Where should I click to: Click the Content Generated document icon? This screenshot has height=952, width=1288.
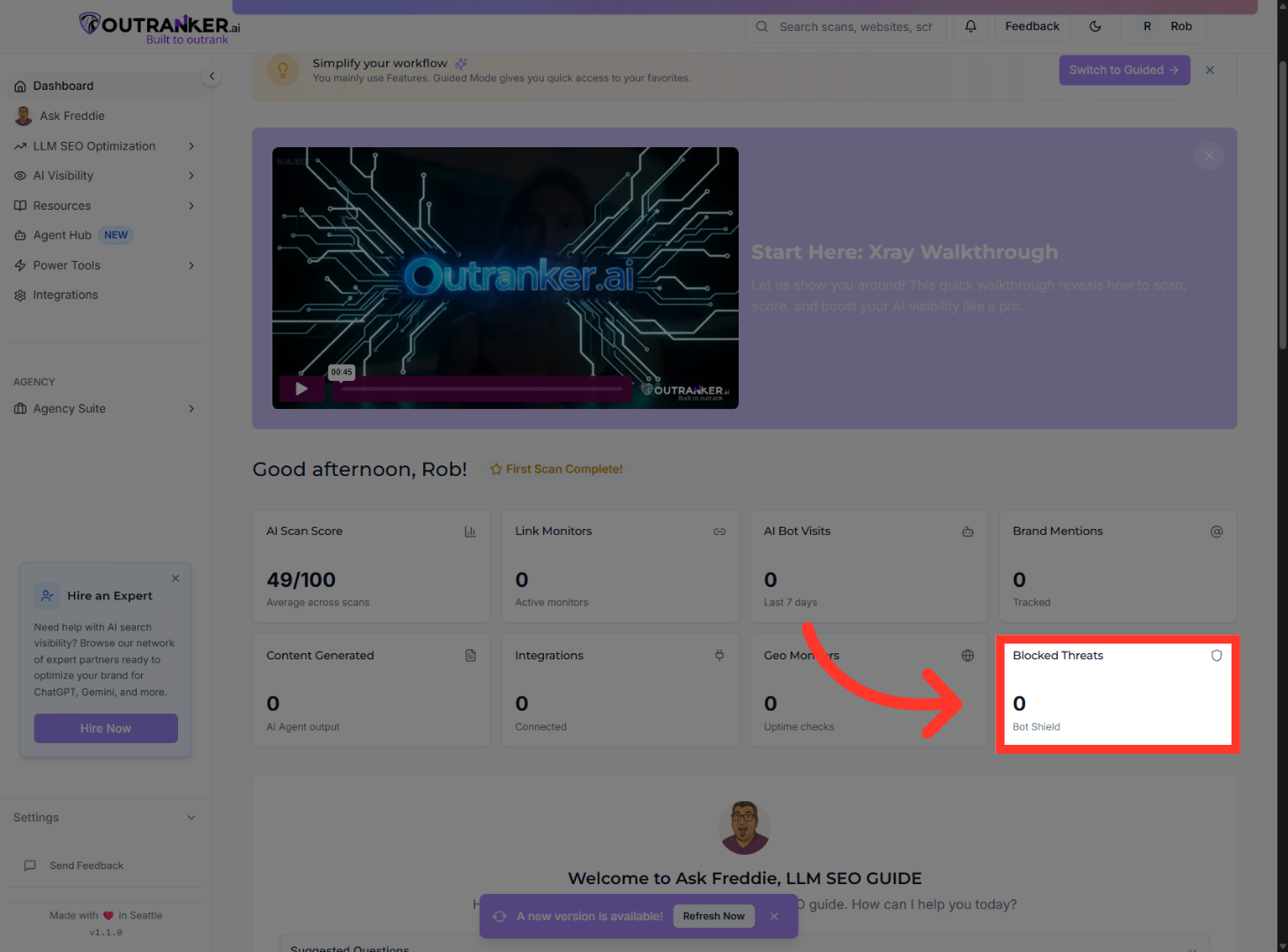coord(471,656)
